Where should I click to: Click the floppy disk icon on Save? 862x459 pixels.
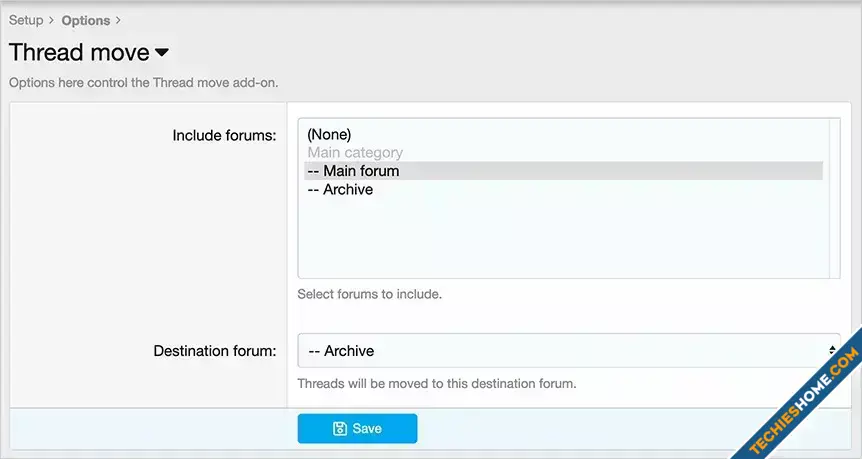click(x=340, y=429)
